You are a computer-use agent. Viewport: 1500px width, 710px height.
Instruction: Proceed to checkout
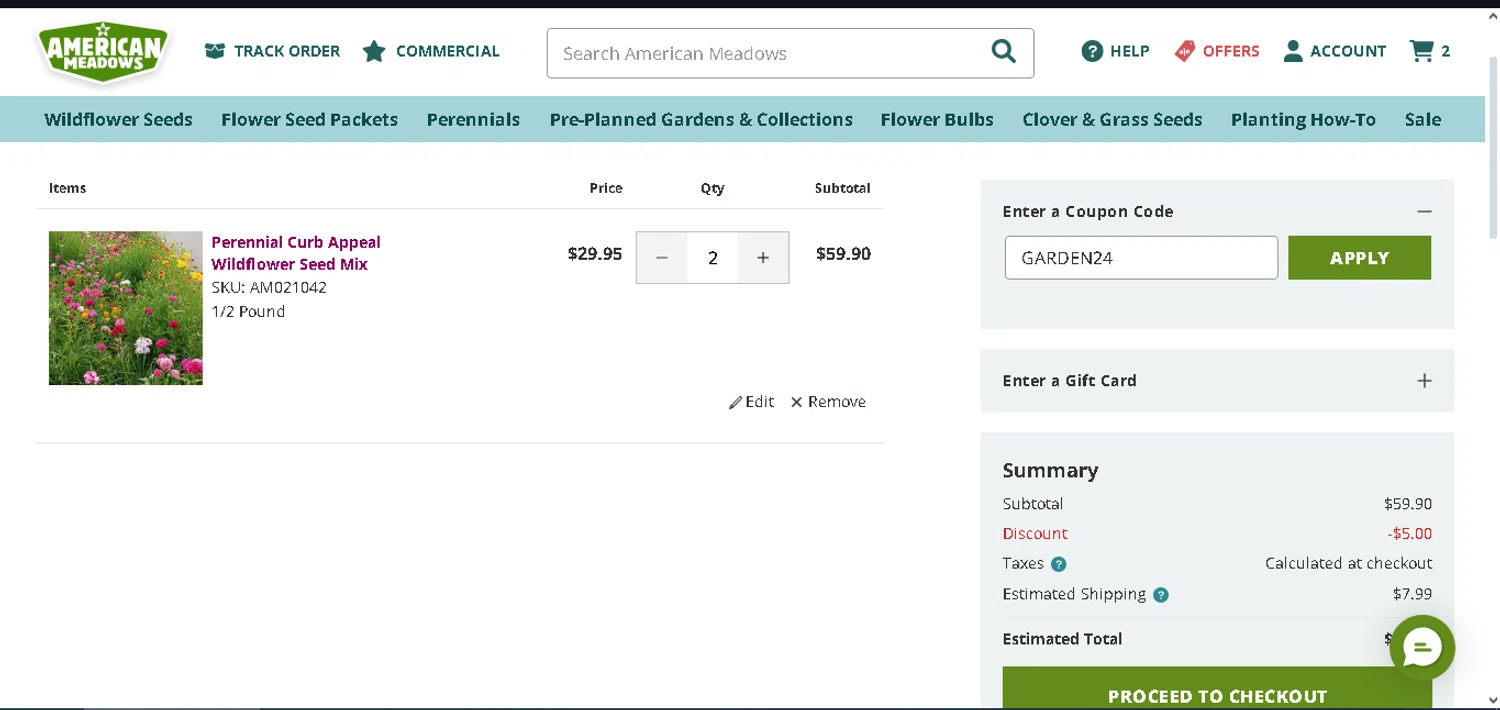[1217, 690]
